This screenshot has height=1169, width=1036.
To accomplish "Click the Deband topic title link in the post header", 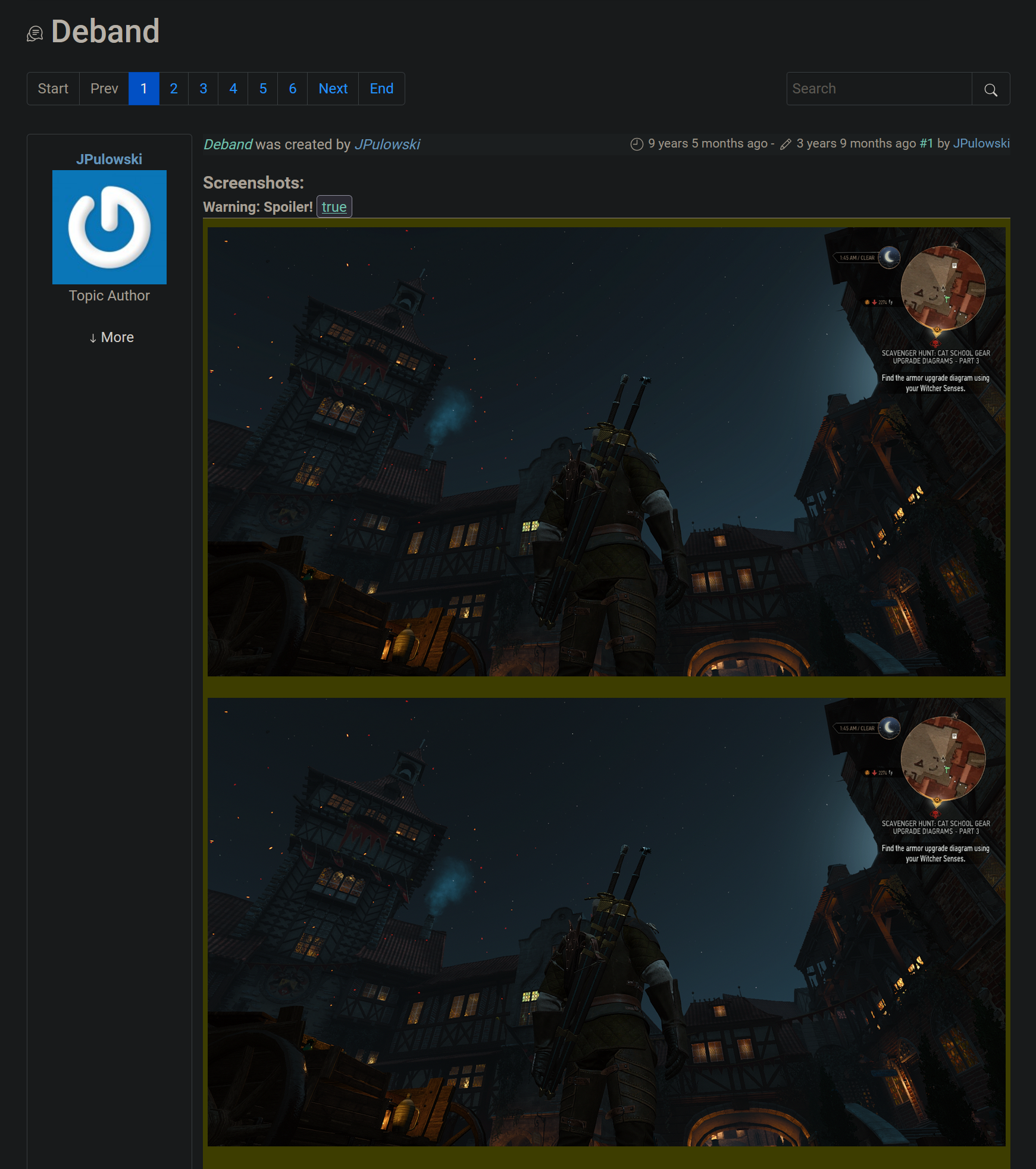I will [228, 144].
